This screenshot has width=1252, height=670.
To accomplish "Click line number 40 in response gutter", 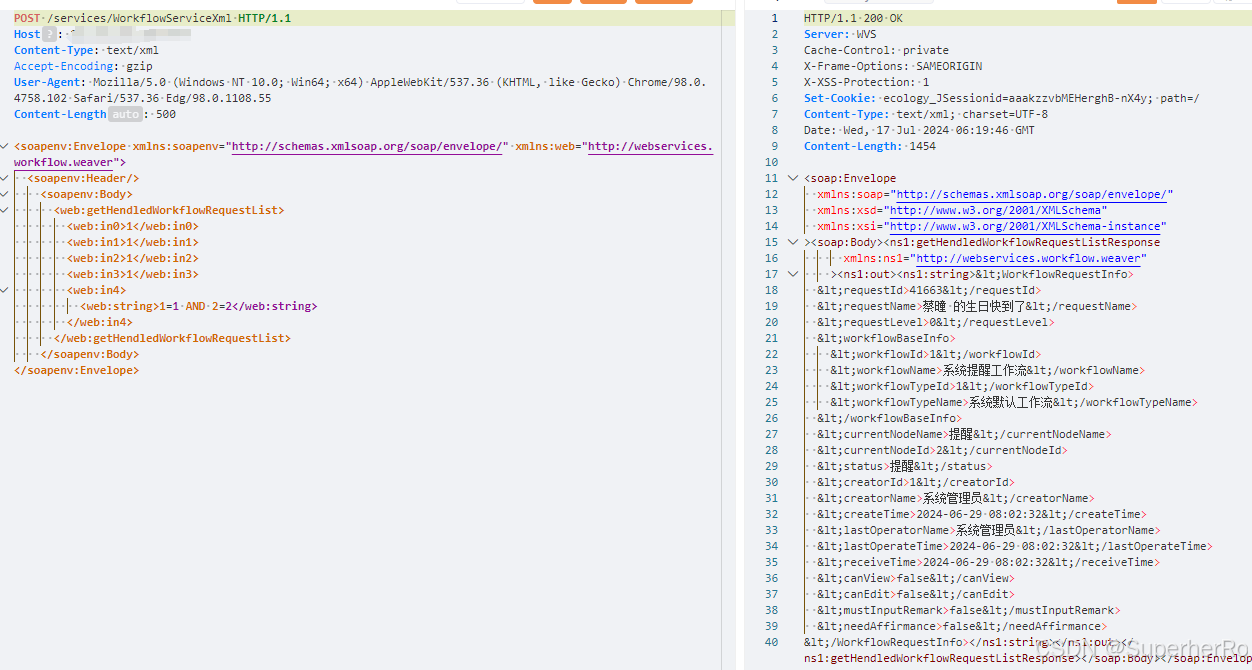I will click(x=771, y=642).
